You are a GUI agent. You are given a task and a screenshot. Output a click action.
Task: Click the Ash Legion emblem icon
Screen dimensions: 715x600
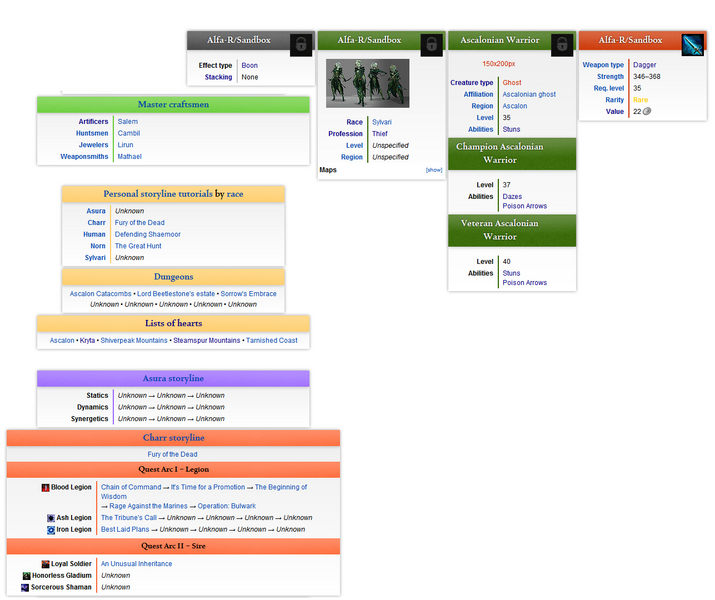coord(51,518)
